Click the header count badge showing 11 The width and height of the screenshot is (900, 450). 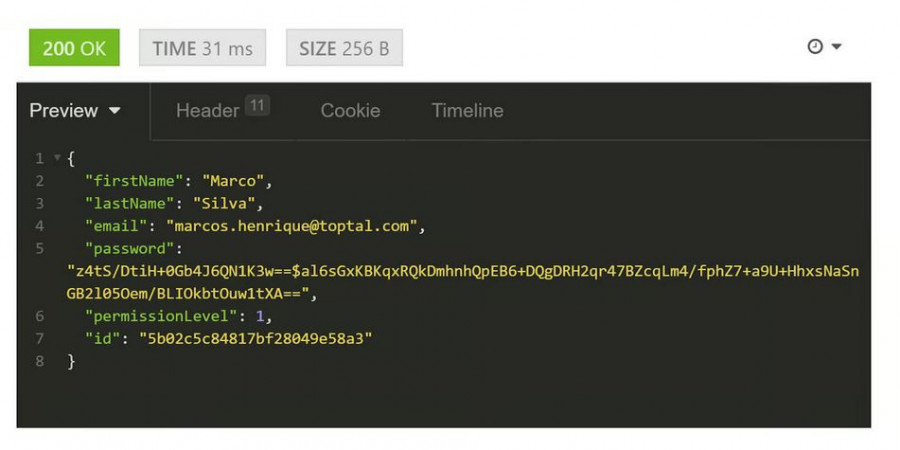(257, 105)
